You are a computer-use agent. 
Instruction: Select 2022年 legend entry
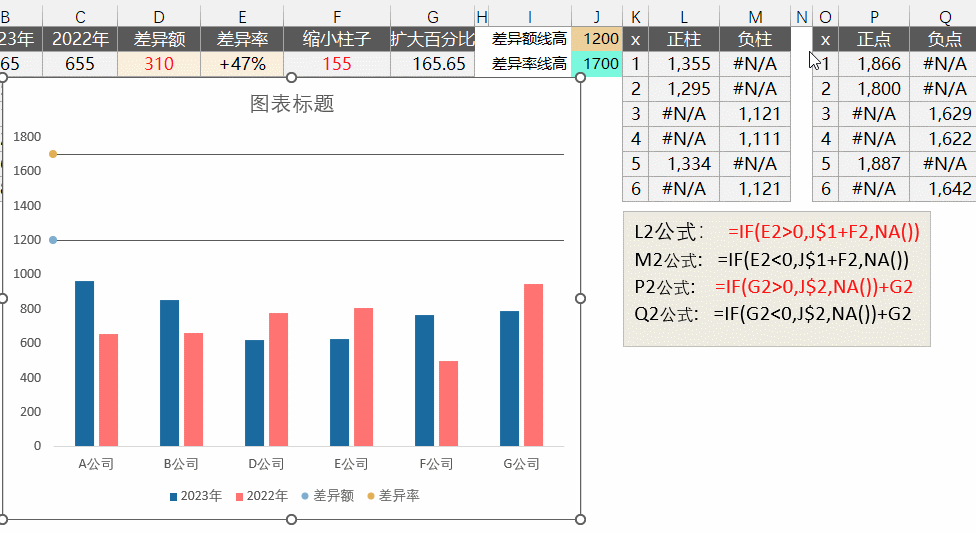[261, 496]
